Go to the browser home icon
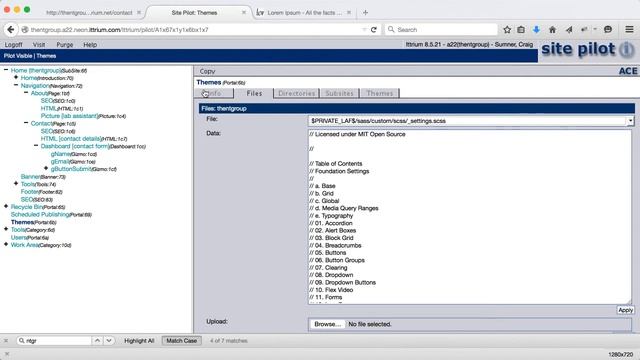This screenshot has width=640, height=360. 552,29
